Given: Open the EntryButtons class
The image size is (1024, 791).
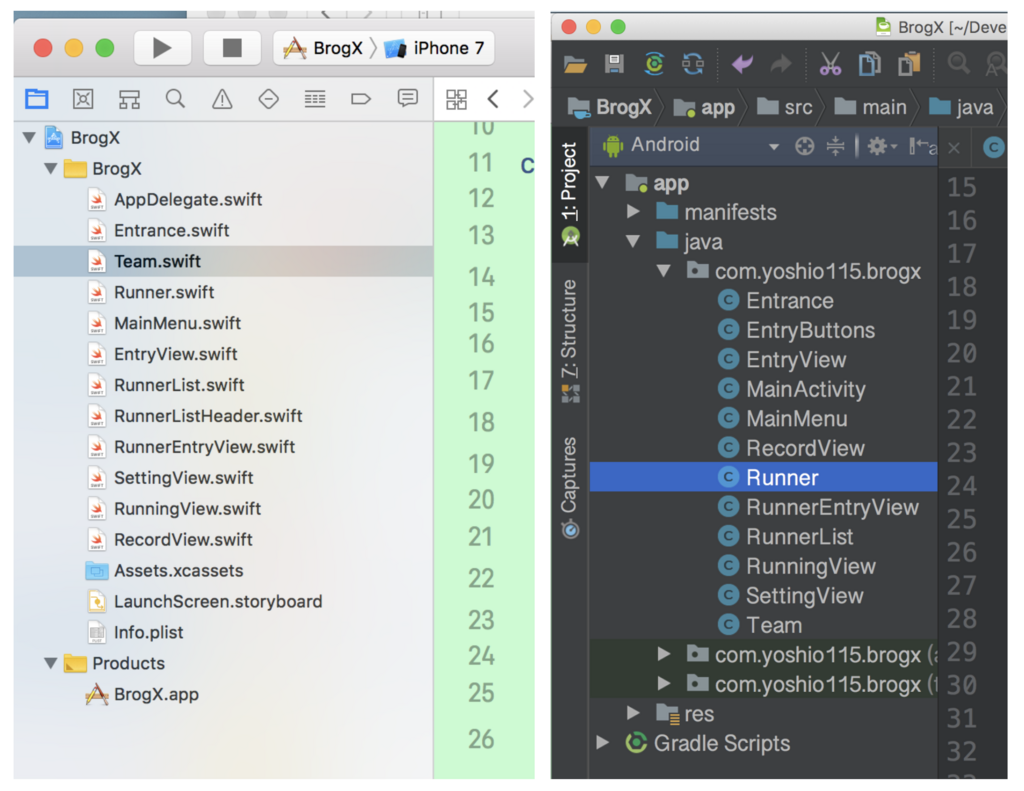Looking at the screenshot, I should click(x=796, y=330).
